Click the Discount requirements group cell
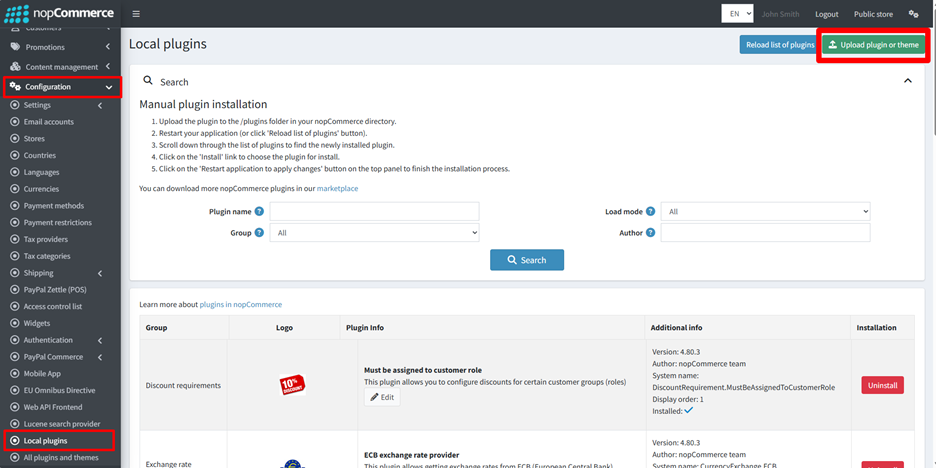 pos(183,385)
